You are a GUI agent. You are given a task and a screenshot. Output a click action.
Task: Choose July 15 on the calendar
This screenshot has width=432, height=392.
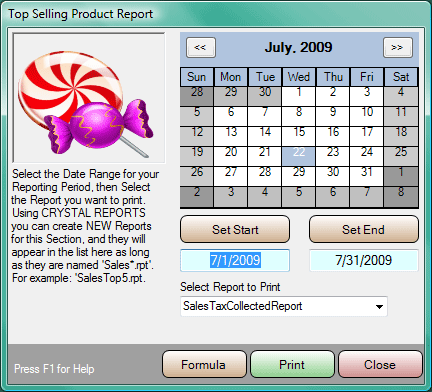tap(299, 136)
